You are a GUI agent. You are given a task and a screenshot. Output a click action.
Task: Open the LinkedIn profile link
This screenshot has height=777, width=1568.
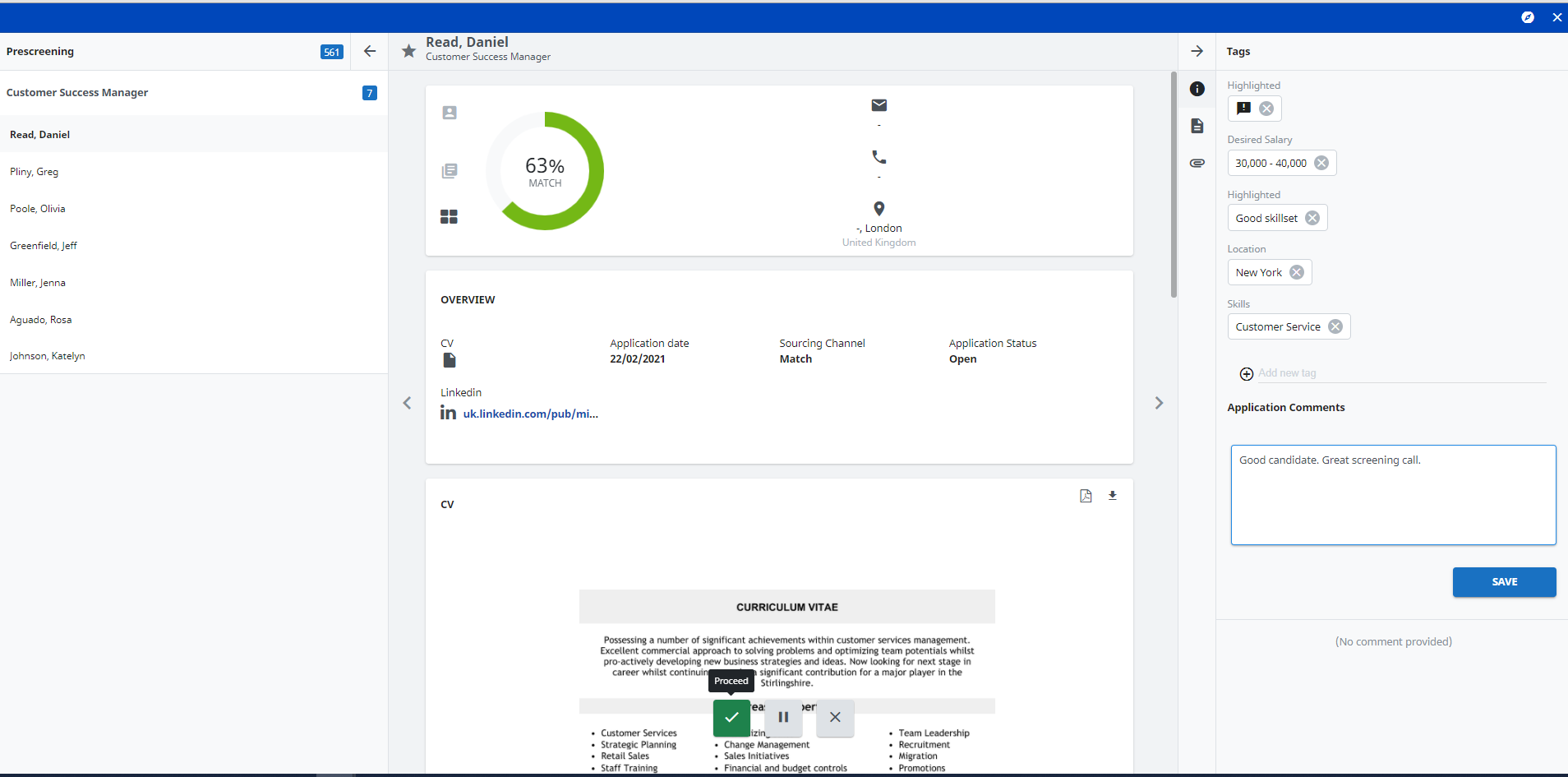[x=530, y=414]
